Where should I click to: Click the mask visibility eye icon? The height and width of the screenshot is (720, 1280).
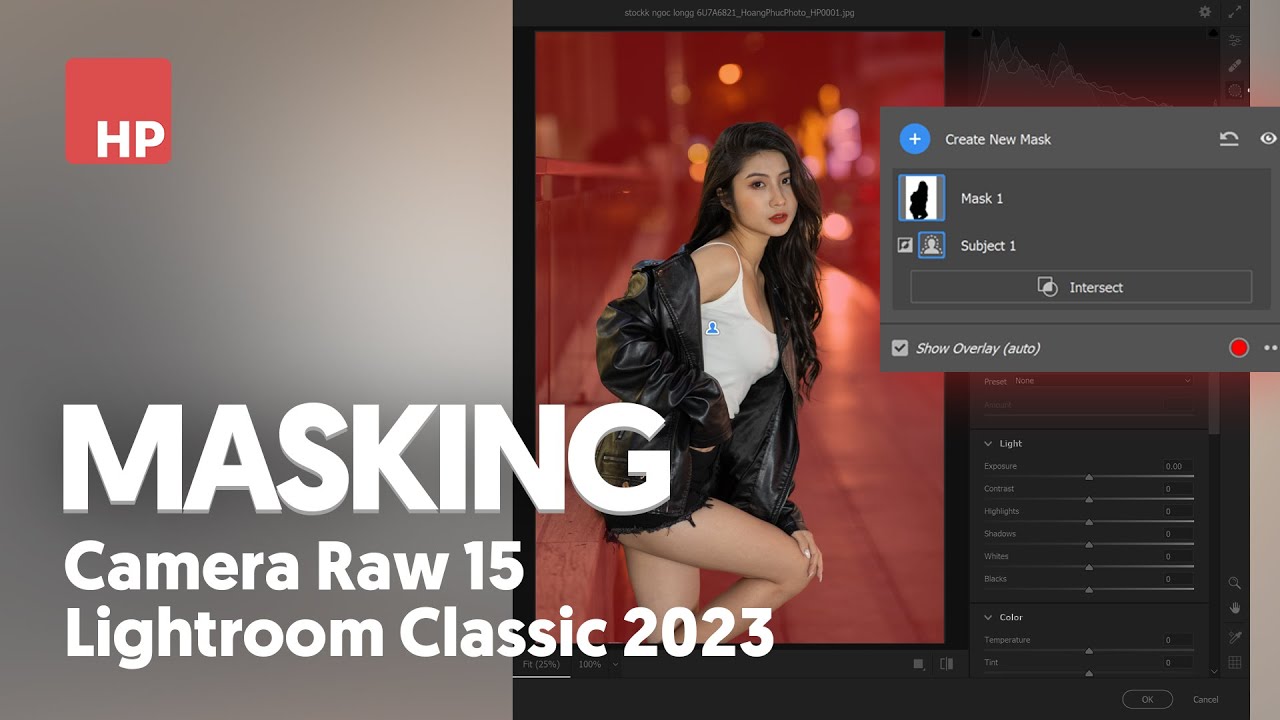tap(1268, 139)
